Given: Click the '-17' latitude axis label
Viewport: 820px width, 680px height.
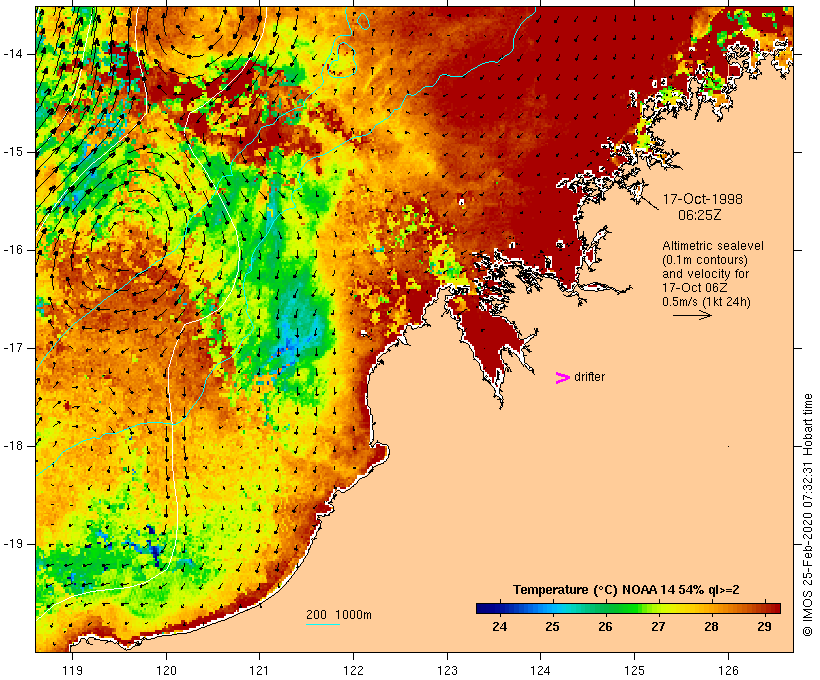Looking at the screenshot, I should click(x=13, y=348).
